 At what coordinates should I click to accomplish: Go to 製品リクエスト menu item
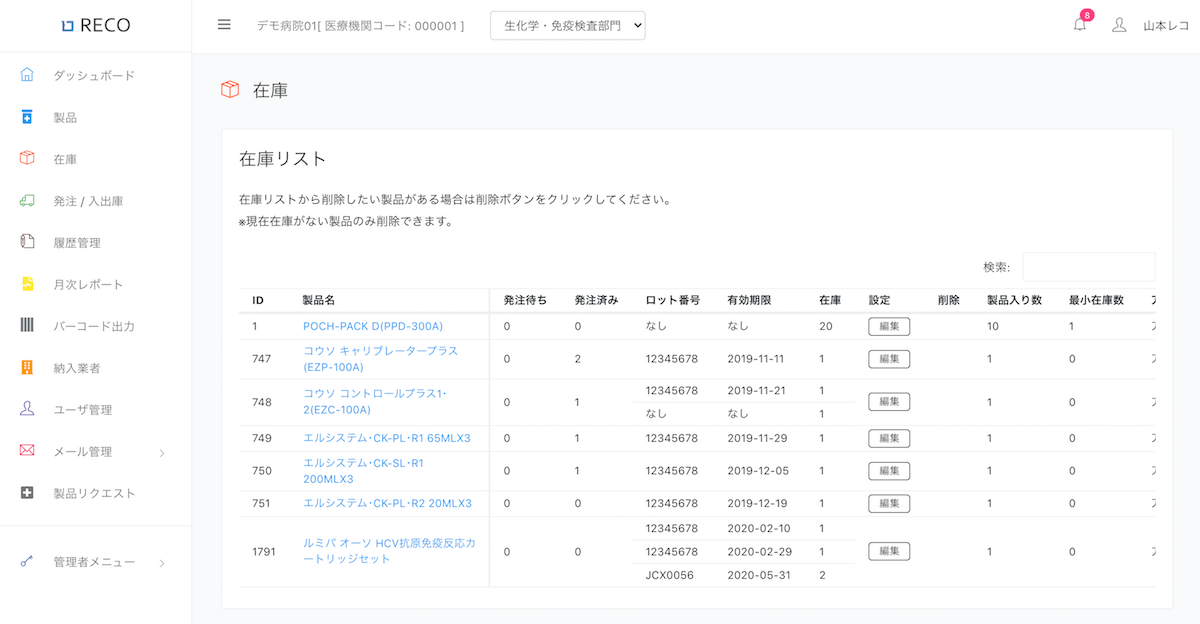(x=94, y=493)
